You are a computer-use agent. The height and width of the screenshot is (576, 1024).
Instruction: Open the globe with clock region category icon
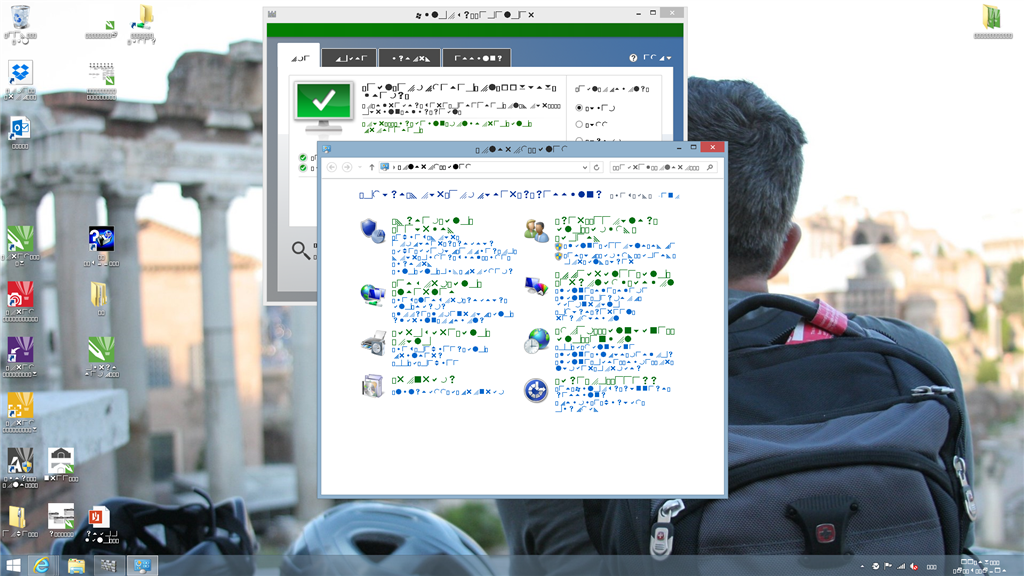pyautogui.click(x=536, y=340)
